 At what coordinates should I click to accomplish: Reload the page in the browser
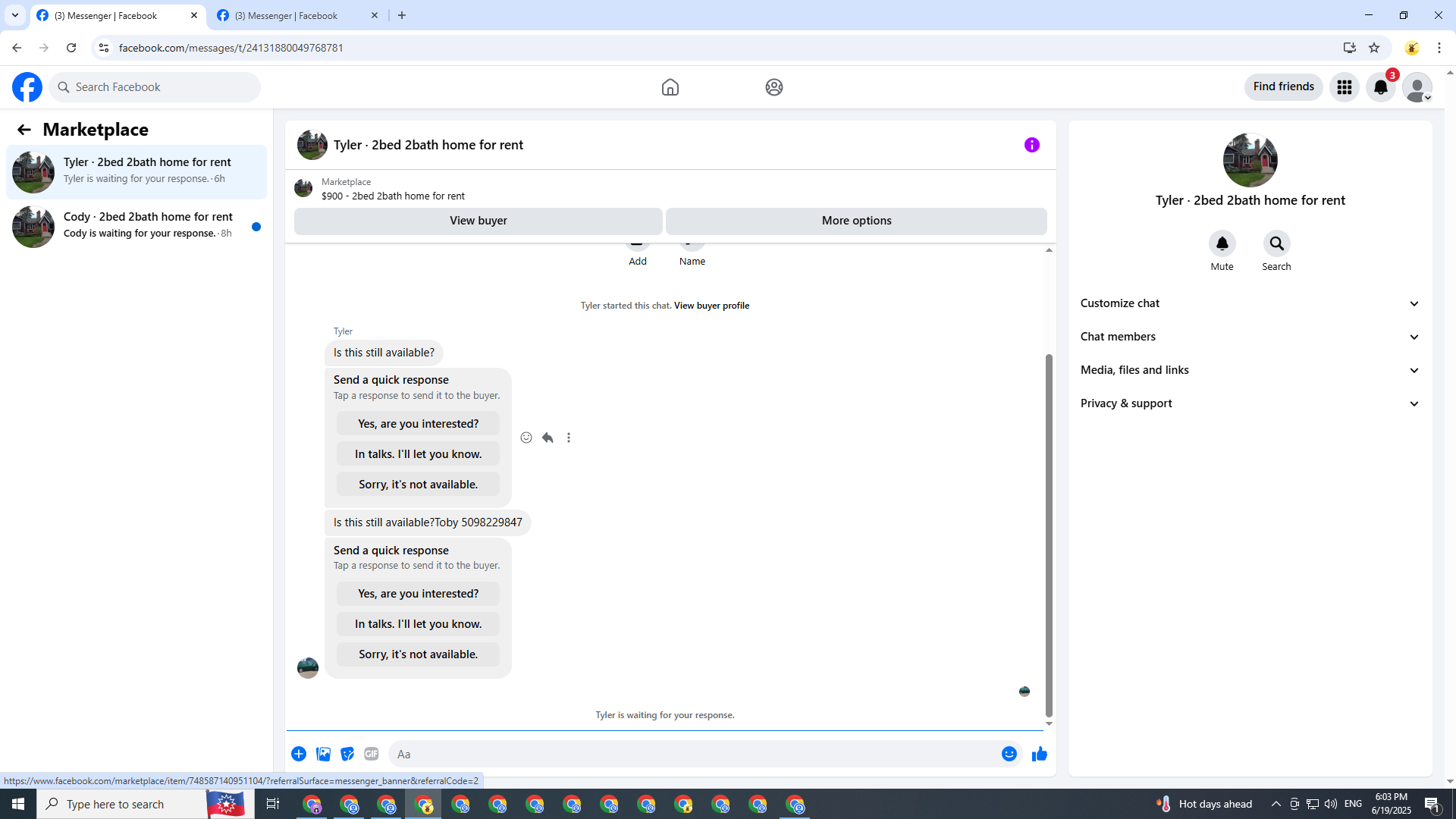click(71, 48)
